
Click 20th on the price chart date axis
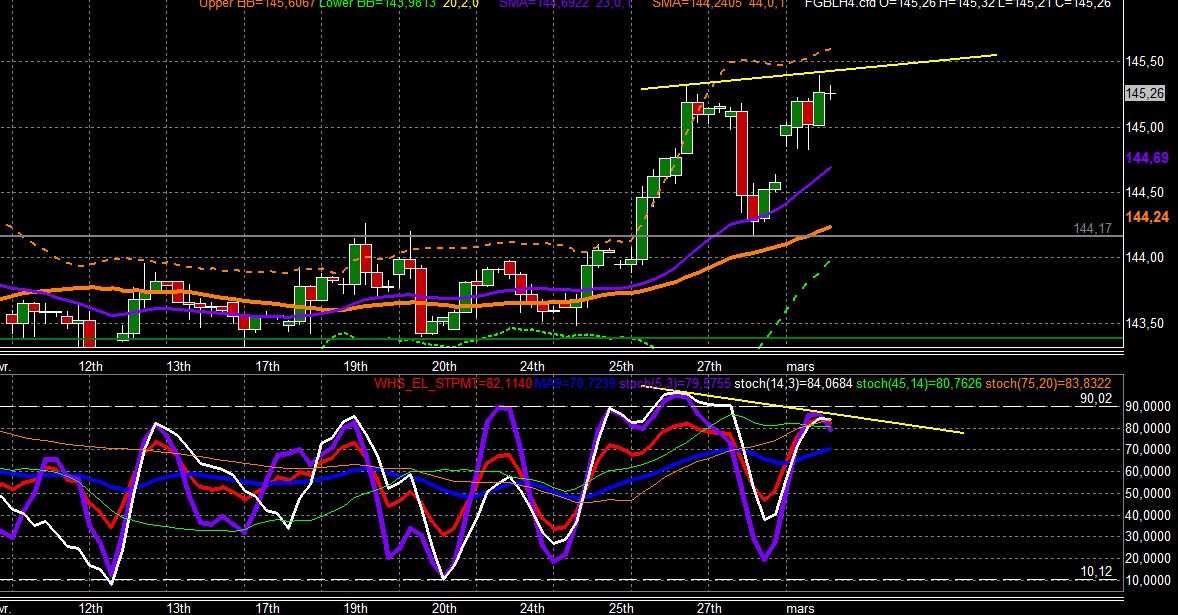click(443, 366)
